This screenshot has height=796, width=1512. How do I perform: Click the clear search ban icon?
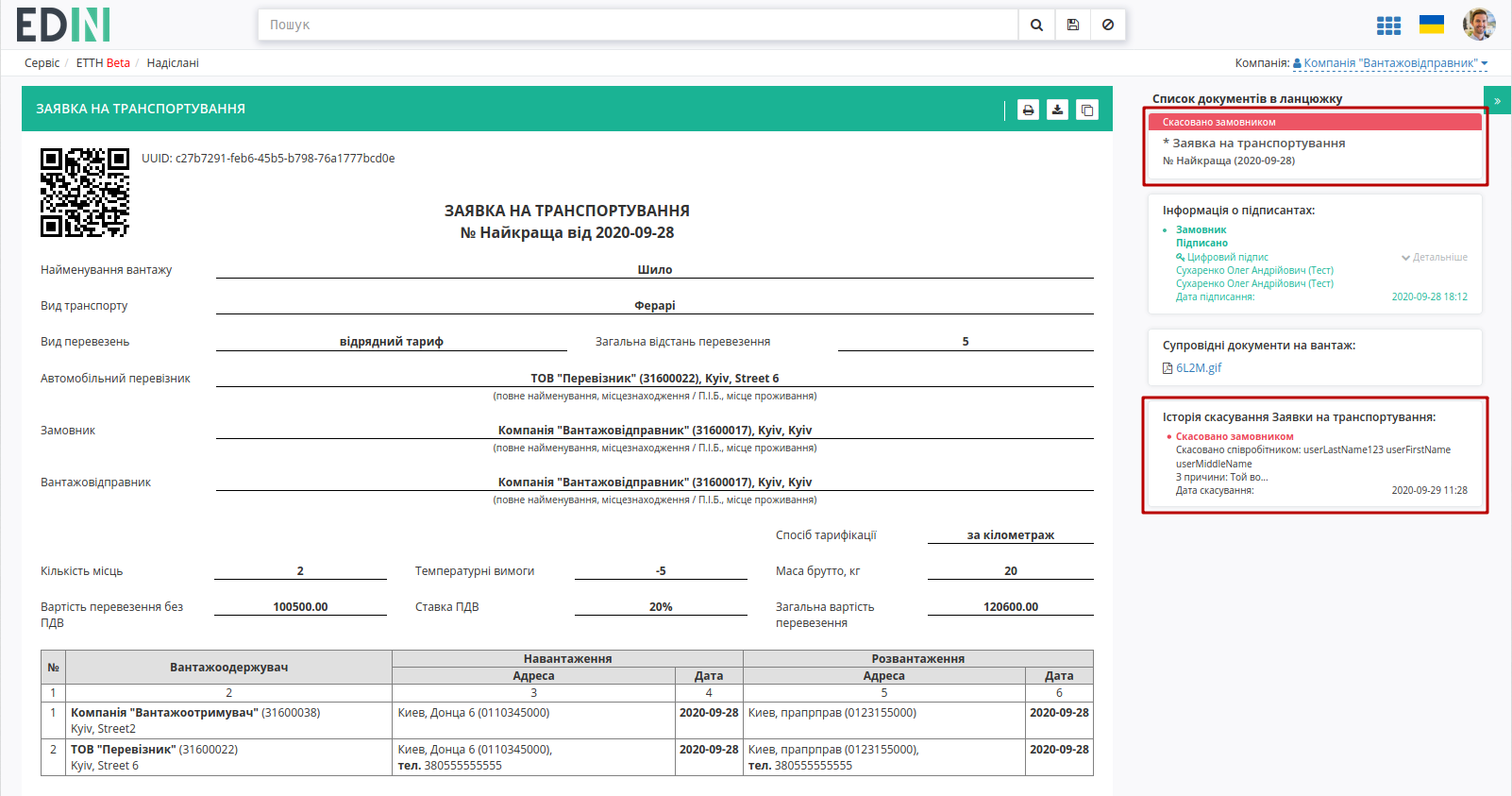(1108, 25)
